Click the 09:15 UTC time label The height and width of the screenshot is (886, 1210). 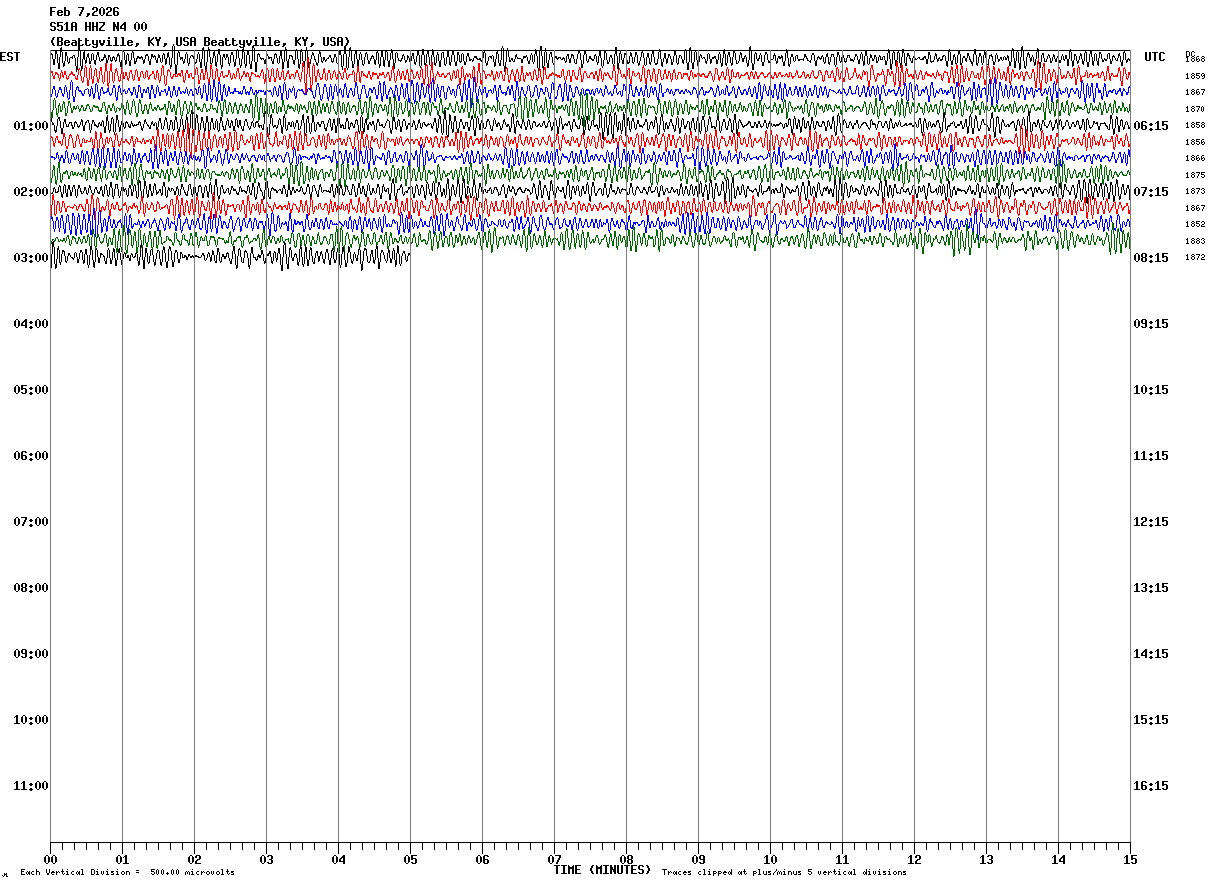1150,324
